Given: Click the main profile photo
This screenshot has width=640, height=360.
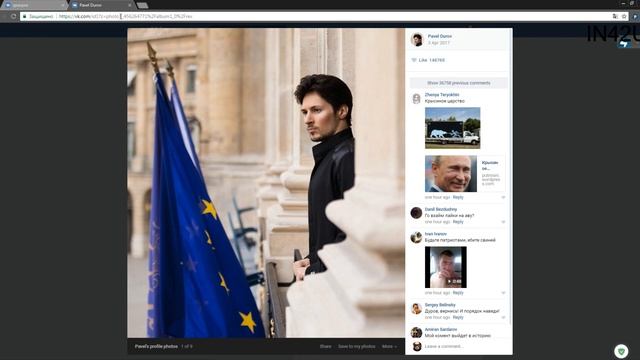Looking at the screenshot, I should point(266,183).
